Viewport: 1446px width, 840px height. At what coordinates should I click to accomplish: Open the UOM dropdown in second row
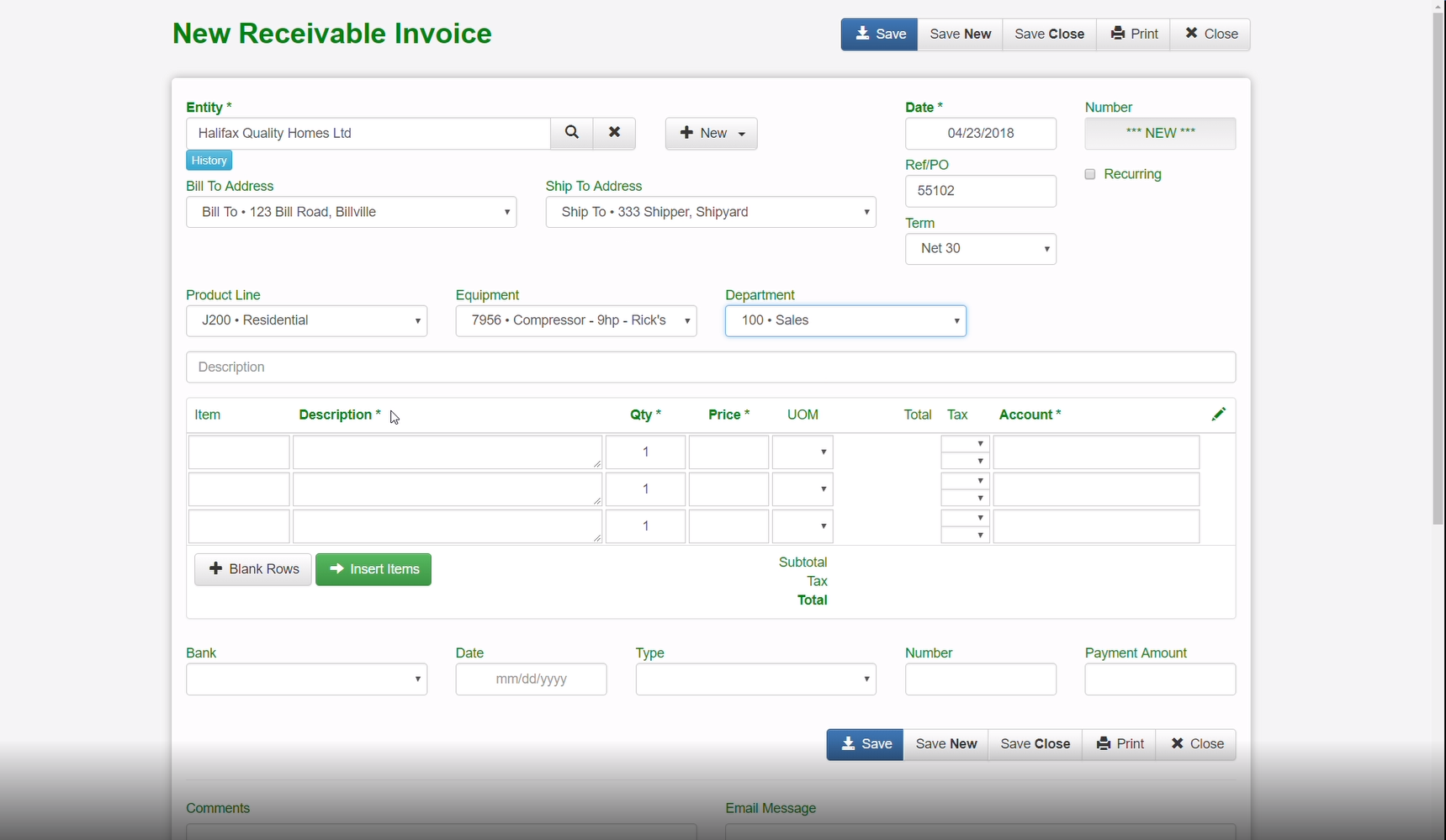click(x=803, y=489)
